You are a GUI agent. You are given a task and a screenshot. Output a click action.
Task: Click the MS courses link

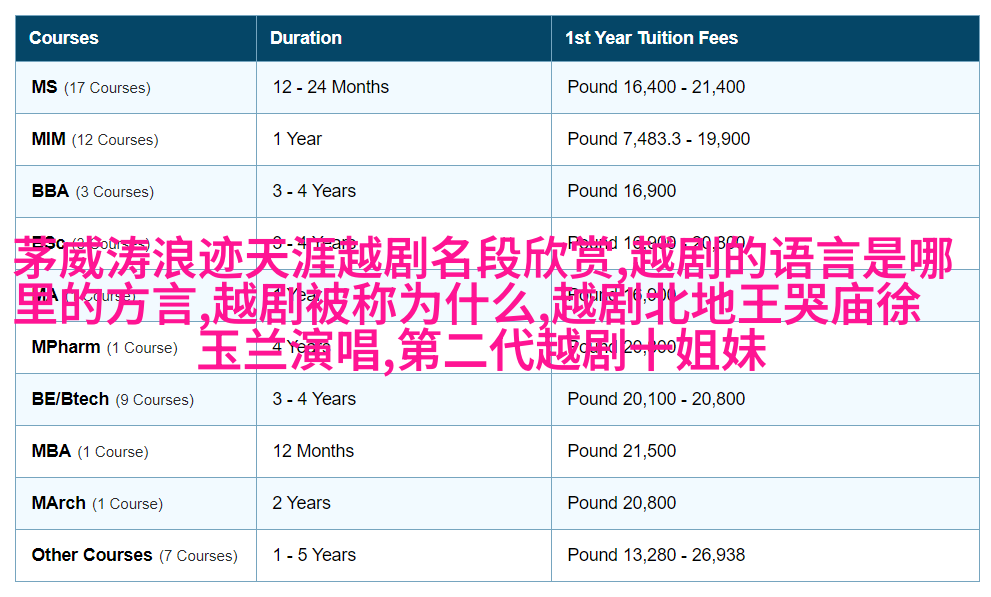pyautogui.click(x=44, y=87)
